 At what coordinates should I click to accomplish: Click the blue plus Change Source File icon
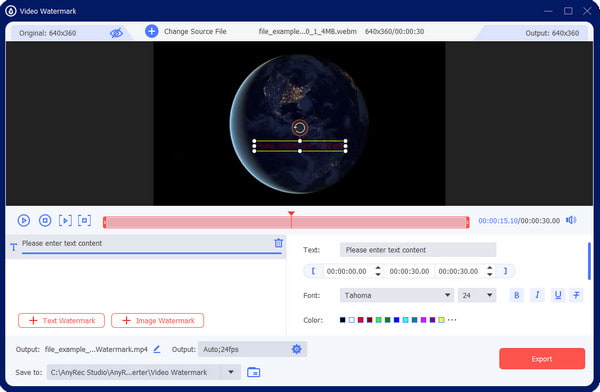(152, 31)
